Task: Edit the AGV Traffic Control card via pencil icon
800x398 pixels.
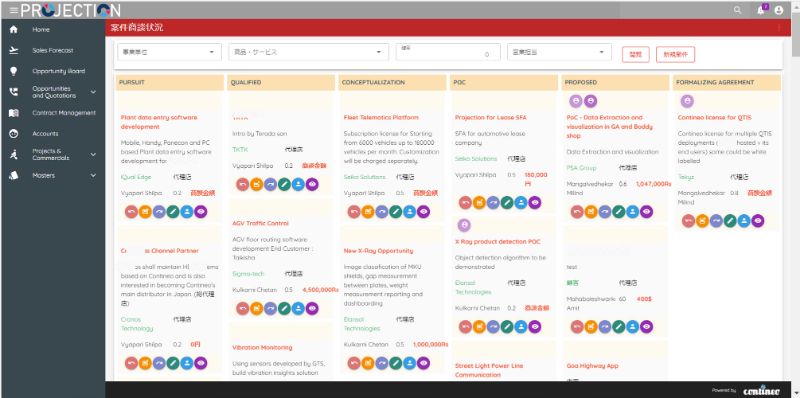Action: point(284,308)
